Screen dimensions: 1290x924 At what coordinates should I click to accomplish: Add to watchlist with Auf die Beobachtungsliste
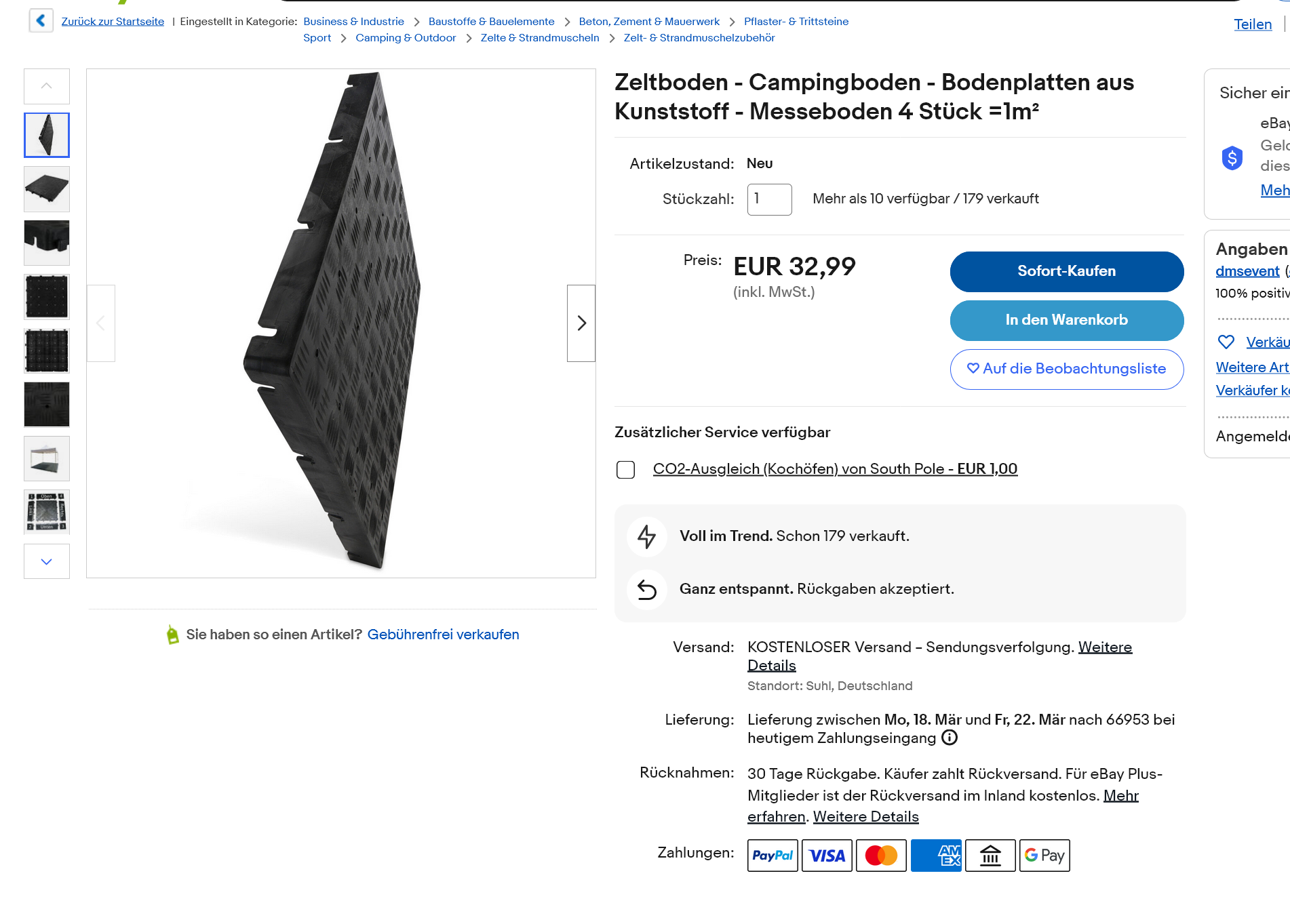[x=1066, y=369]
